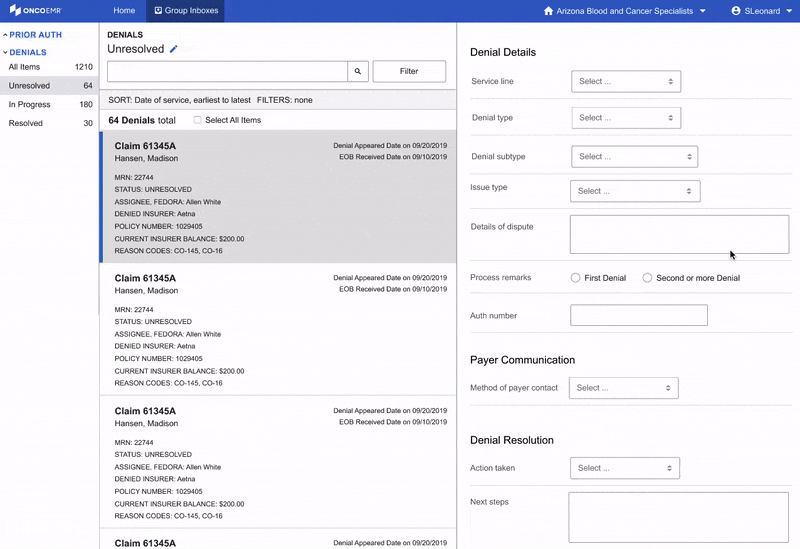Click the Next steps text area

[679, 517]
